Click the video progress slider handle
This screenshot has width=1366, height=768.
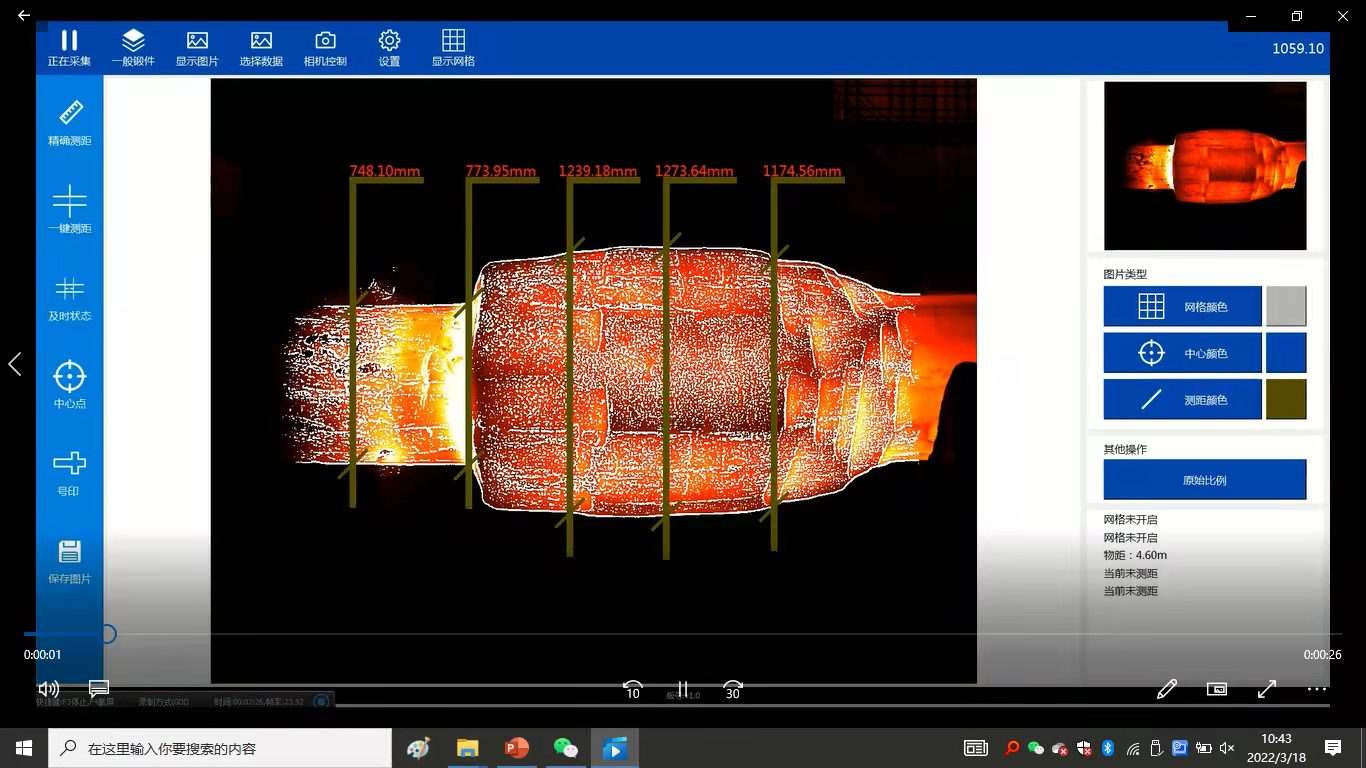pos(108,634)
